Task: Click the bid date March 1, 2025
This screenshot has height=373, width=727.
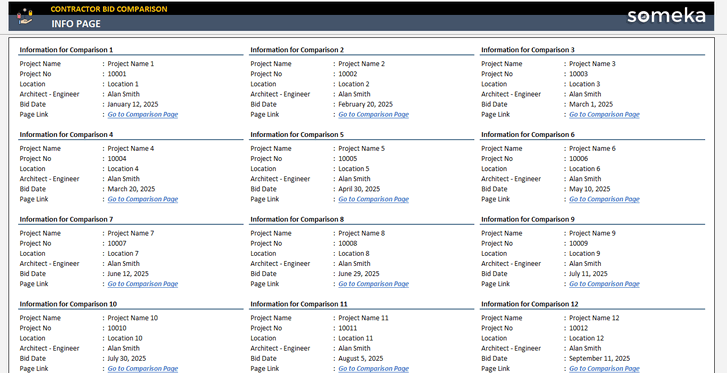Action: click(591, 105)
